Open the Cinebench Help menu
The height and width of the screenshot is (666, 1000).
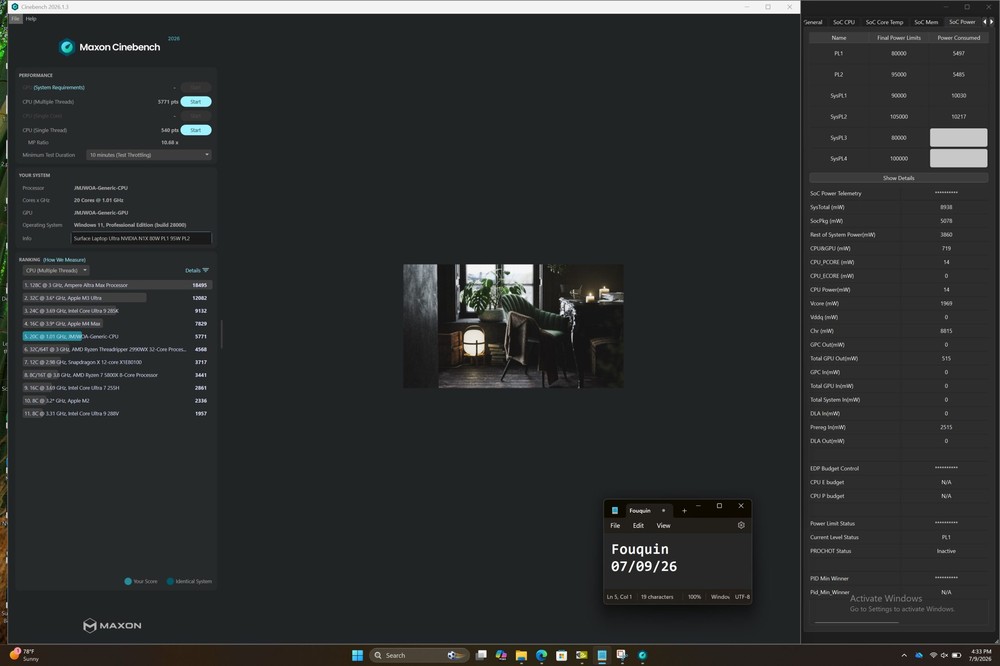click(x=31, y=18)
